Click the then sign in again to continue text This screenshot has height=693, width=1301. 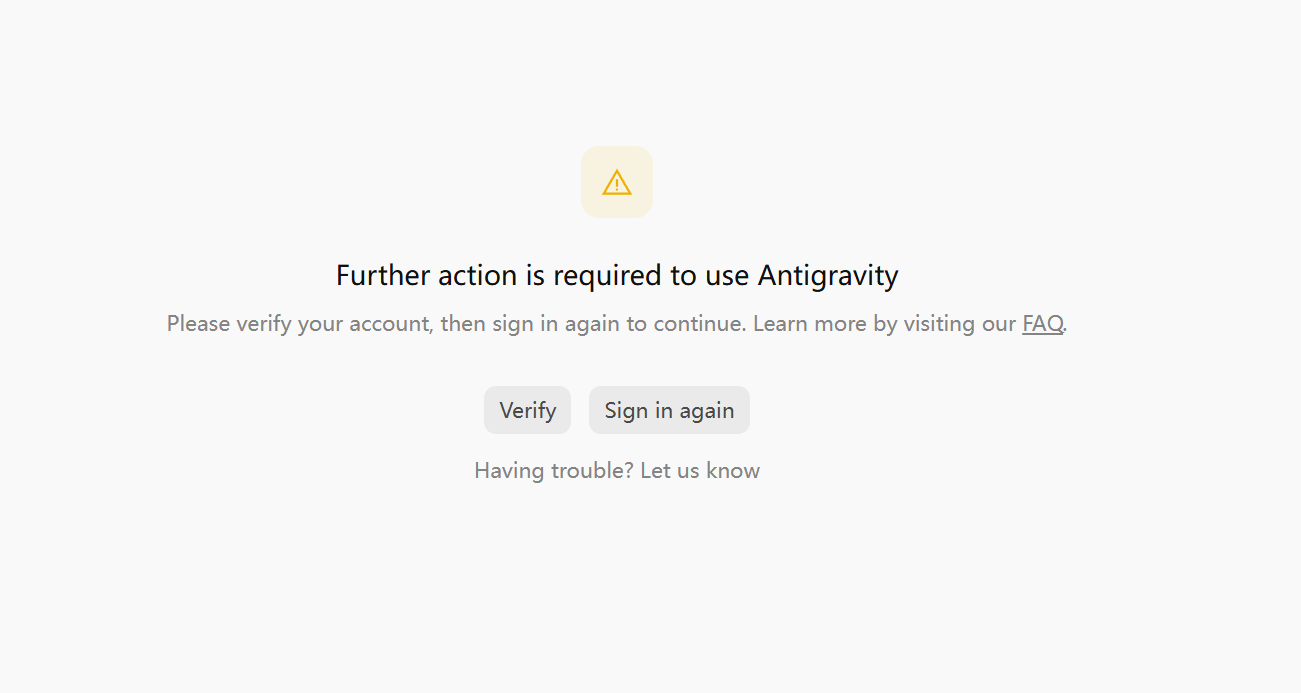pos(593,324)
